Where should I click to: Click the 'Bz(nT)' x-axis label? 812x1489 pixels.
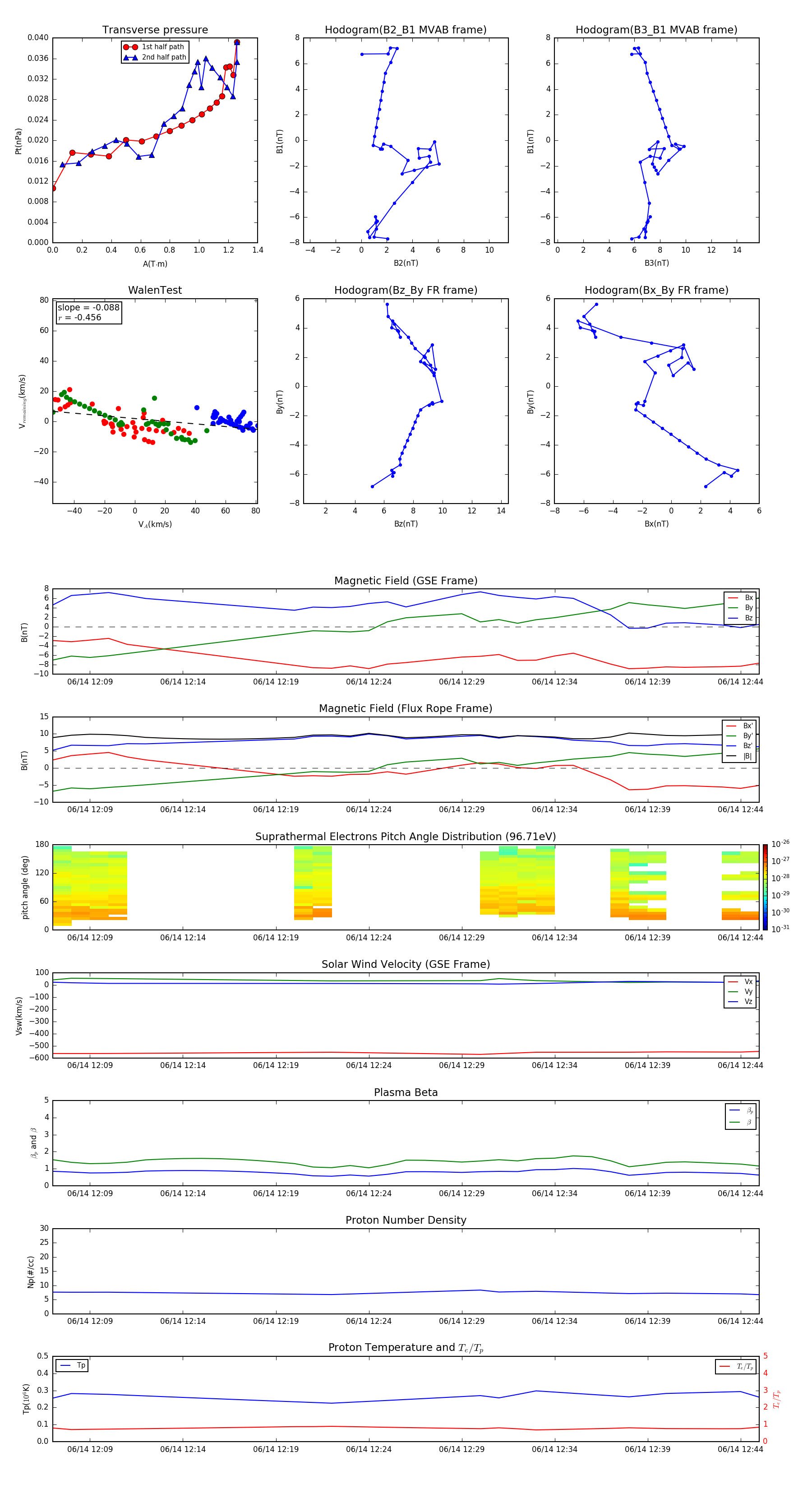pyautogui.click(x=406, y=524)
